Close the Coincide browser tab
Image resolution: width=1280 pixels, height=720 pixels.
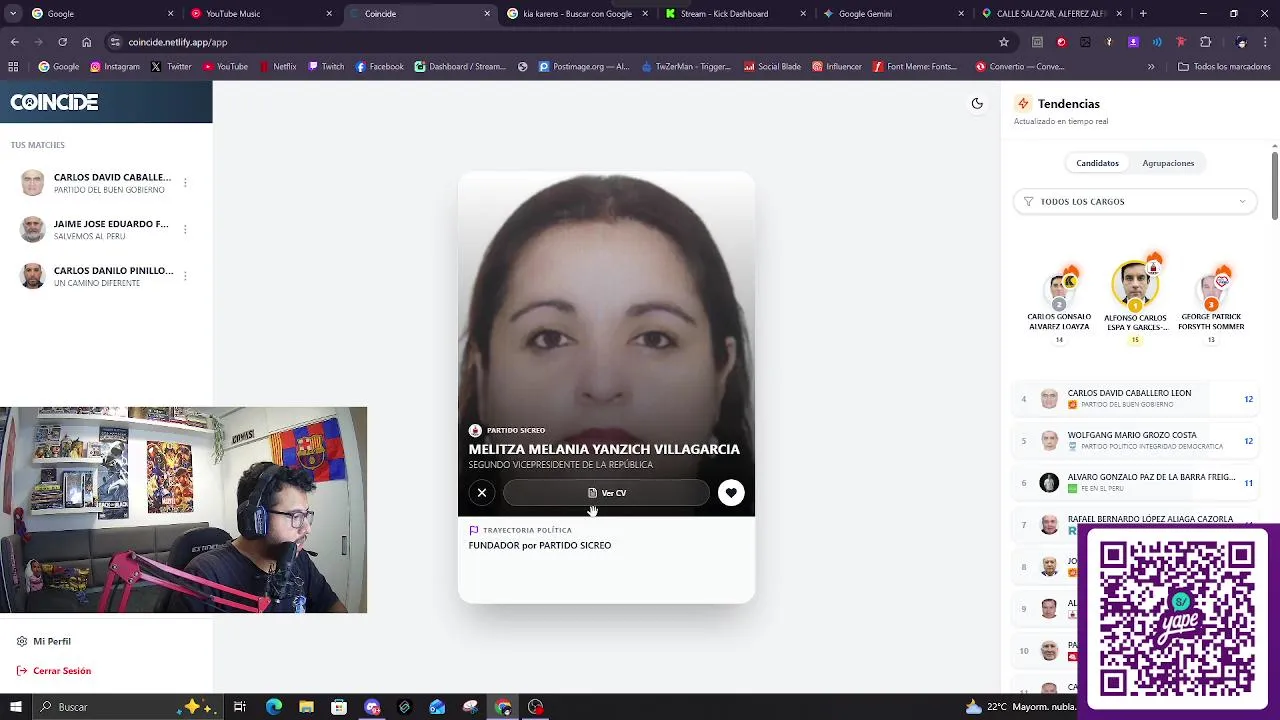coord(487,14)
